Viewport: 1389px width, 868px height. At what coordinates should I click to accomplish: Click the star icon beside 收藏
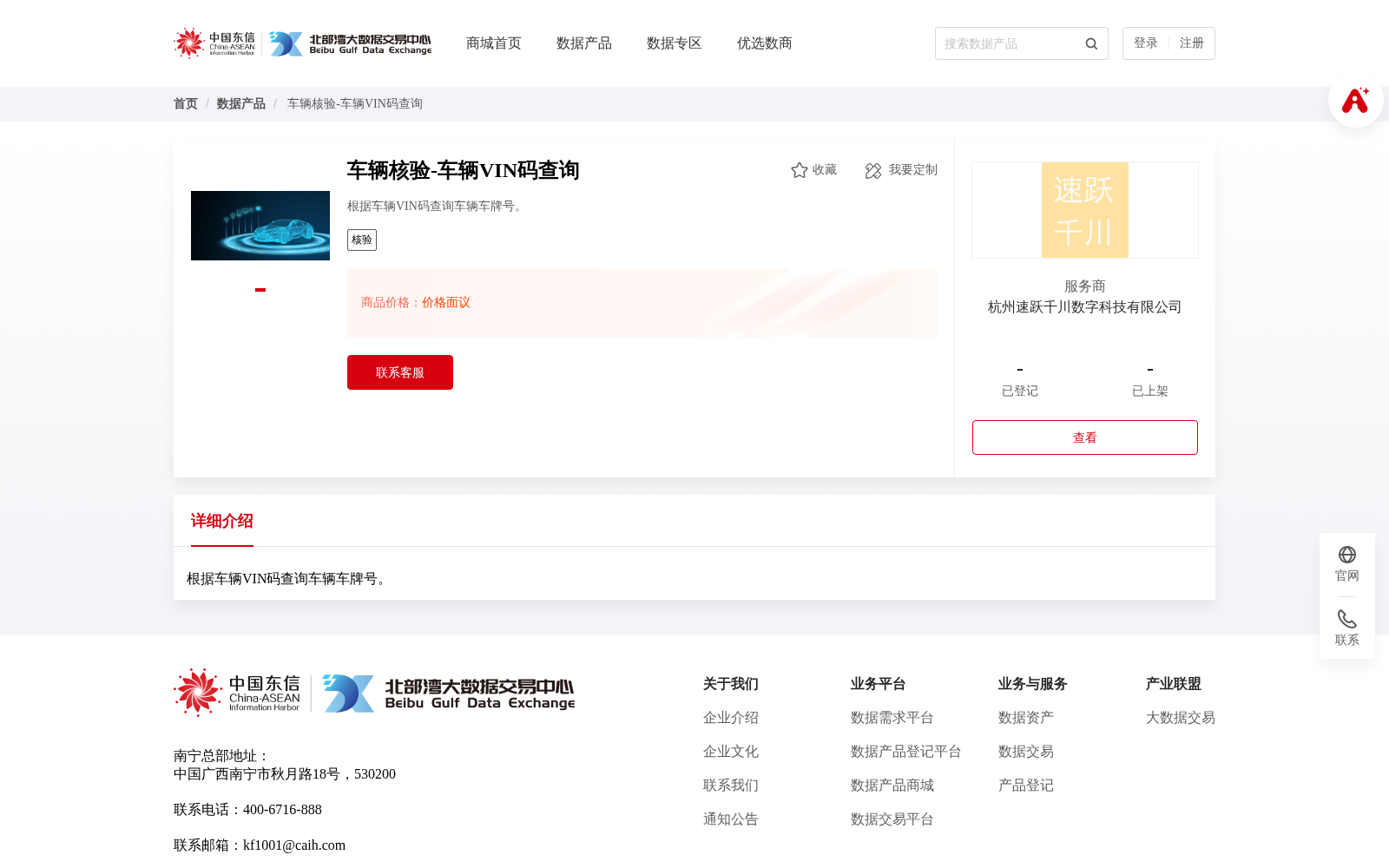click(800, 170)
